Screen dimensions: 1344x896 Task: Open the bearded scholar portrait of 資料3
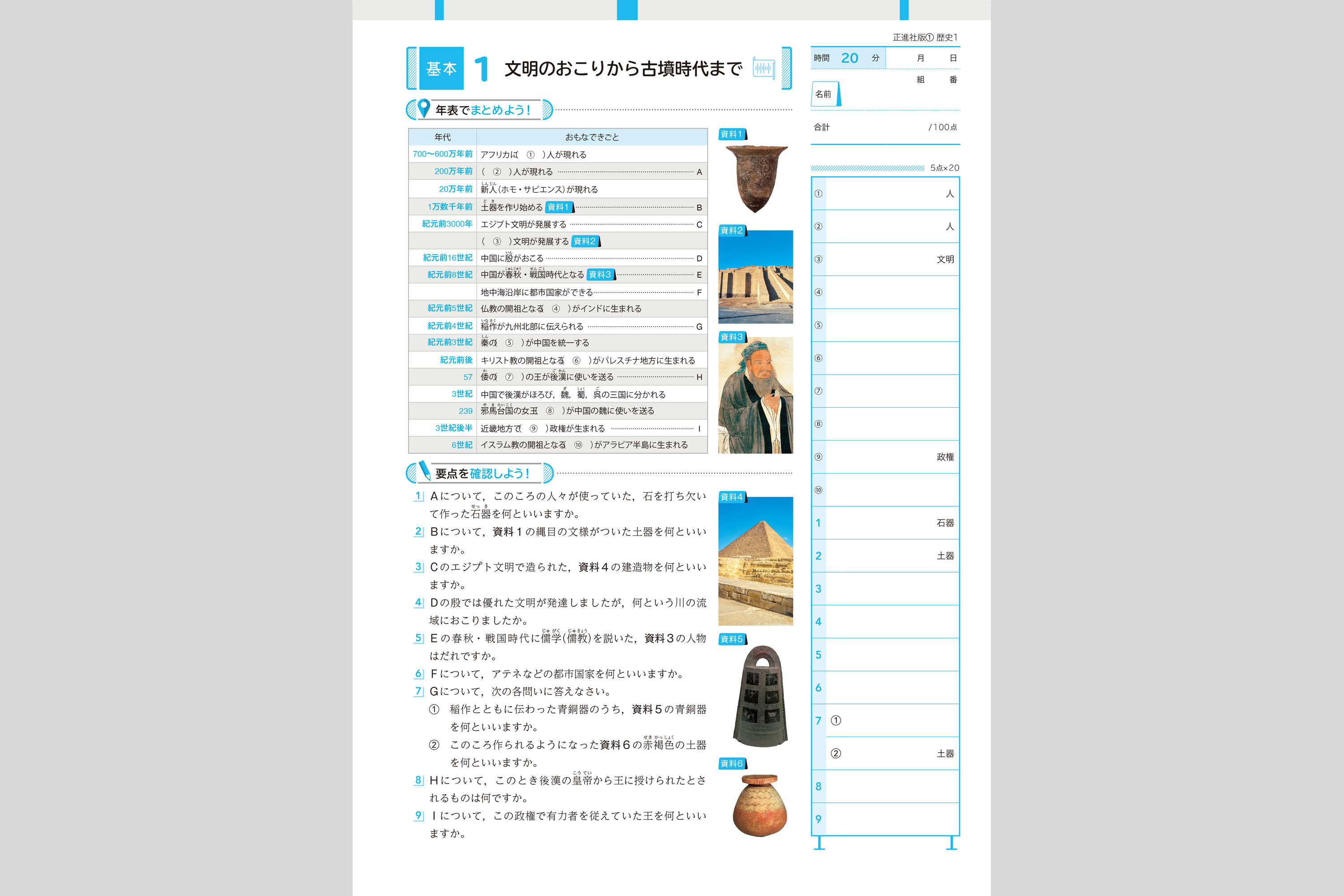pos(755,396)
